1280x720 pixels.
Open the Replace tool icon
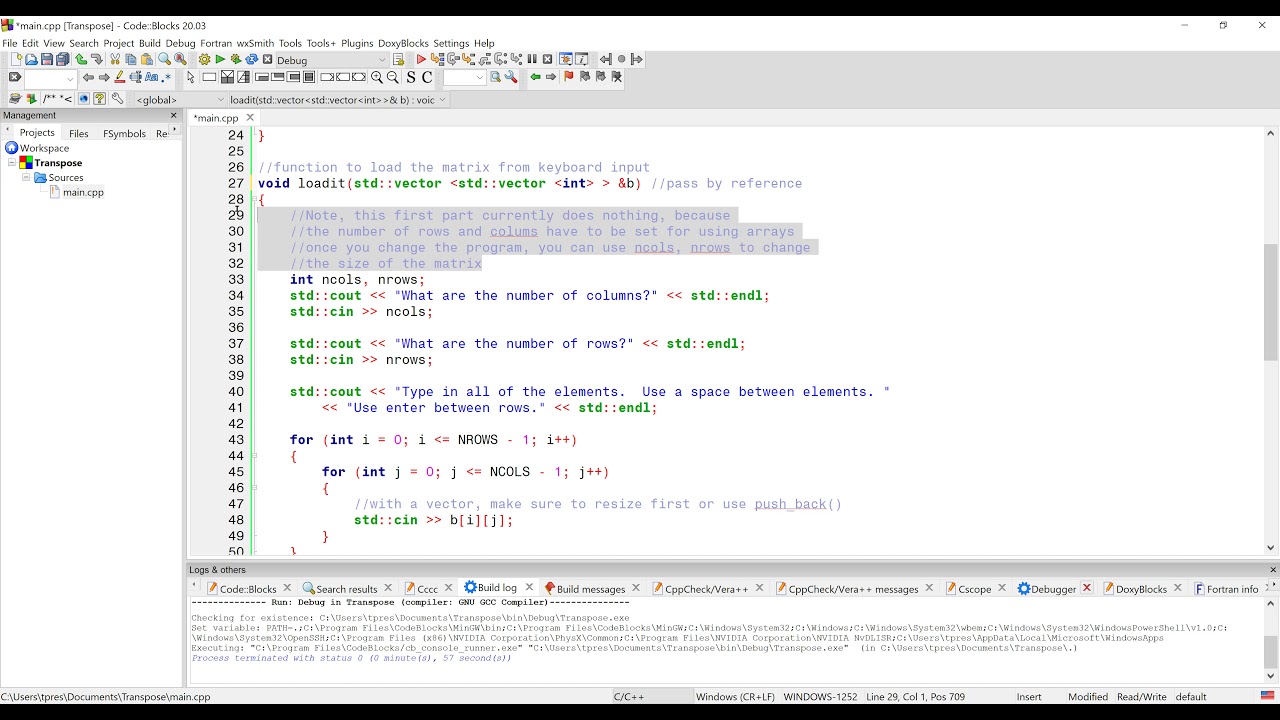pos(180,60)
